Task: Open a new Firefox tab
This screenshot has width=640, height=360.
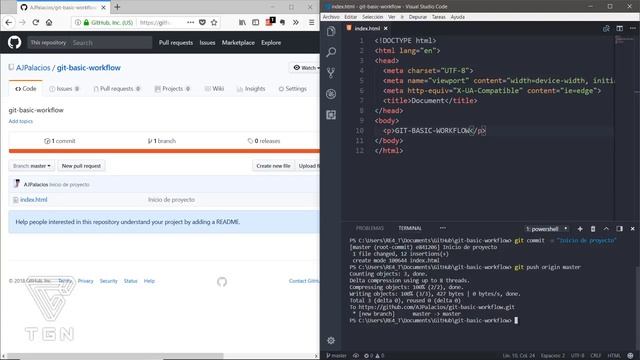Action: pyautogui.click(x=117, y=7)
